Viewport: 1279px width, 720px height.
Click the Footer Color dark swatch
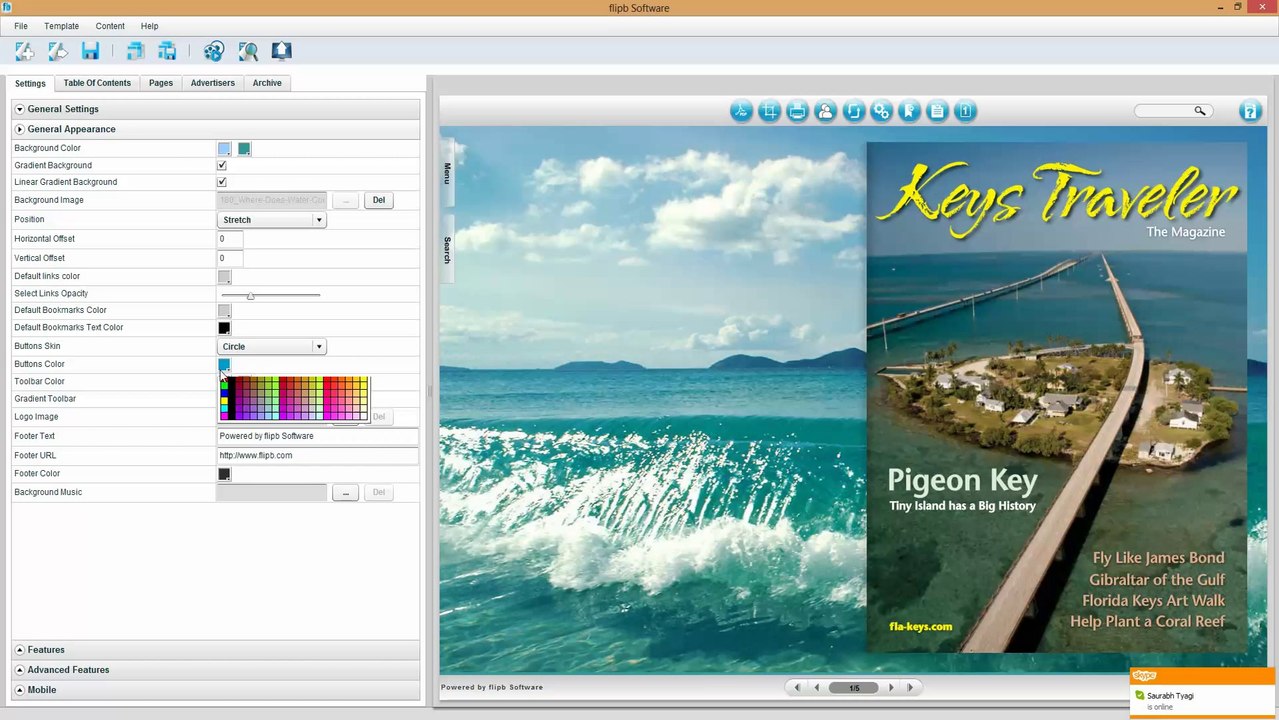[x=224, y=474]
